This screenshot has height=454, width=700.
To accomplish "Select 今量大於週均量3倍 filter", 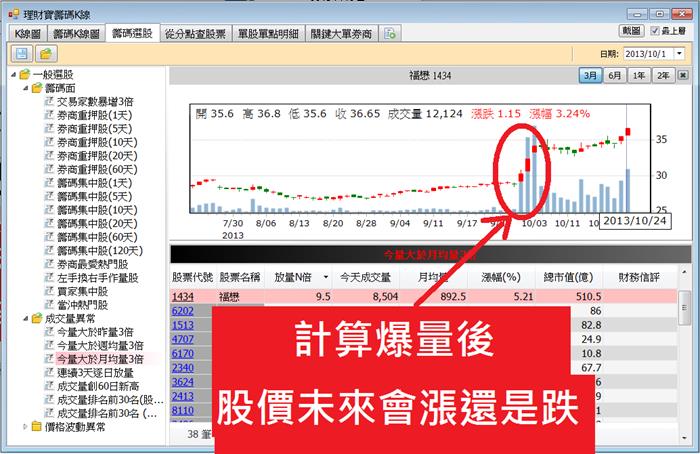I will click(100, 346).
